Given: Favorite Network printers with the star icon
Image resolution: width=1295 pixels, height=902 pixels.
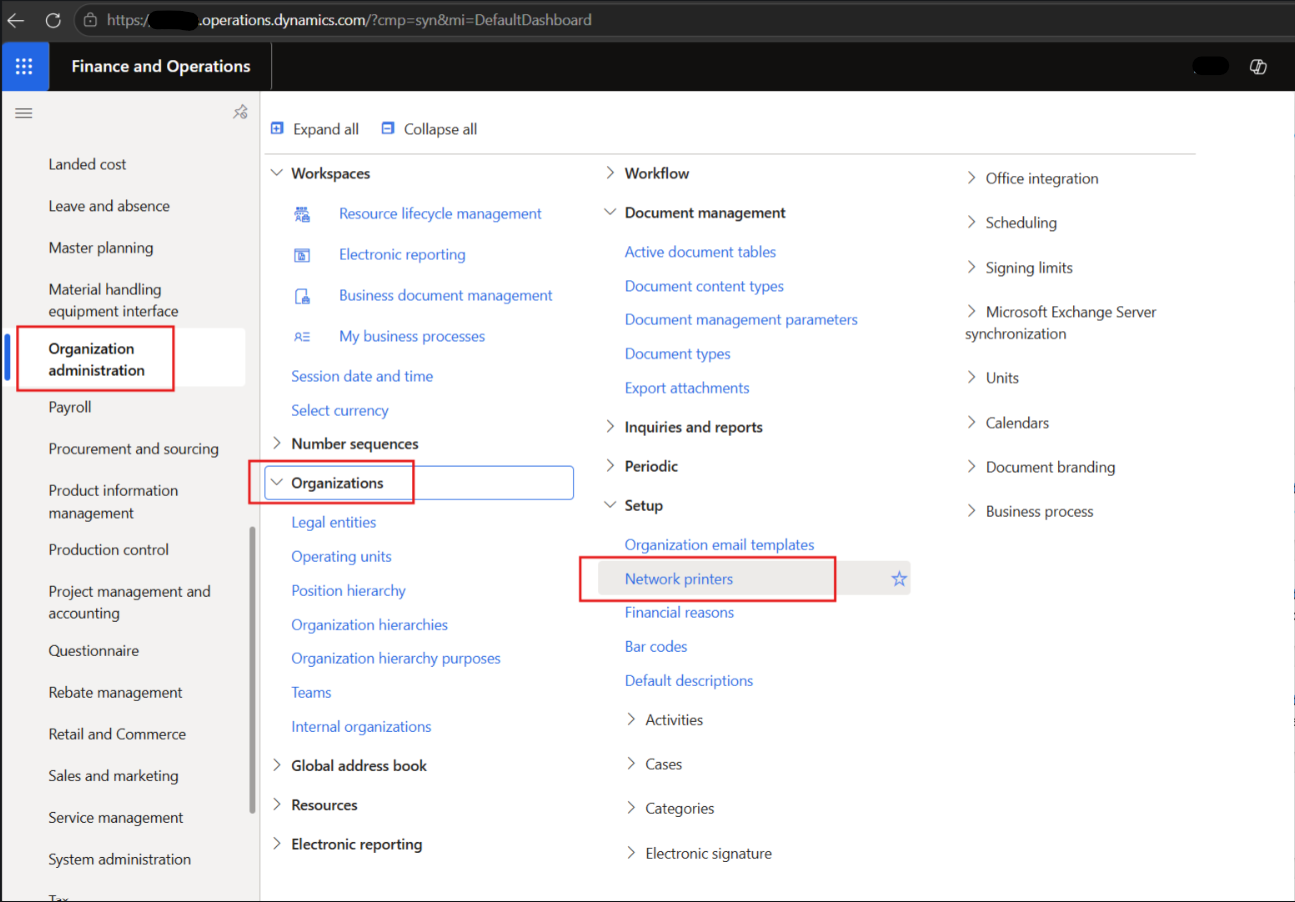Looking at the screenshot, I should pyautogui.click(x=899, y=579).
